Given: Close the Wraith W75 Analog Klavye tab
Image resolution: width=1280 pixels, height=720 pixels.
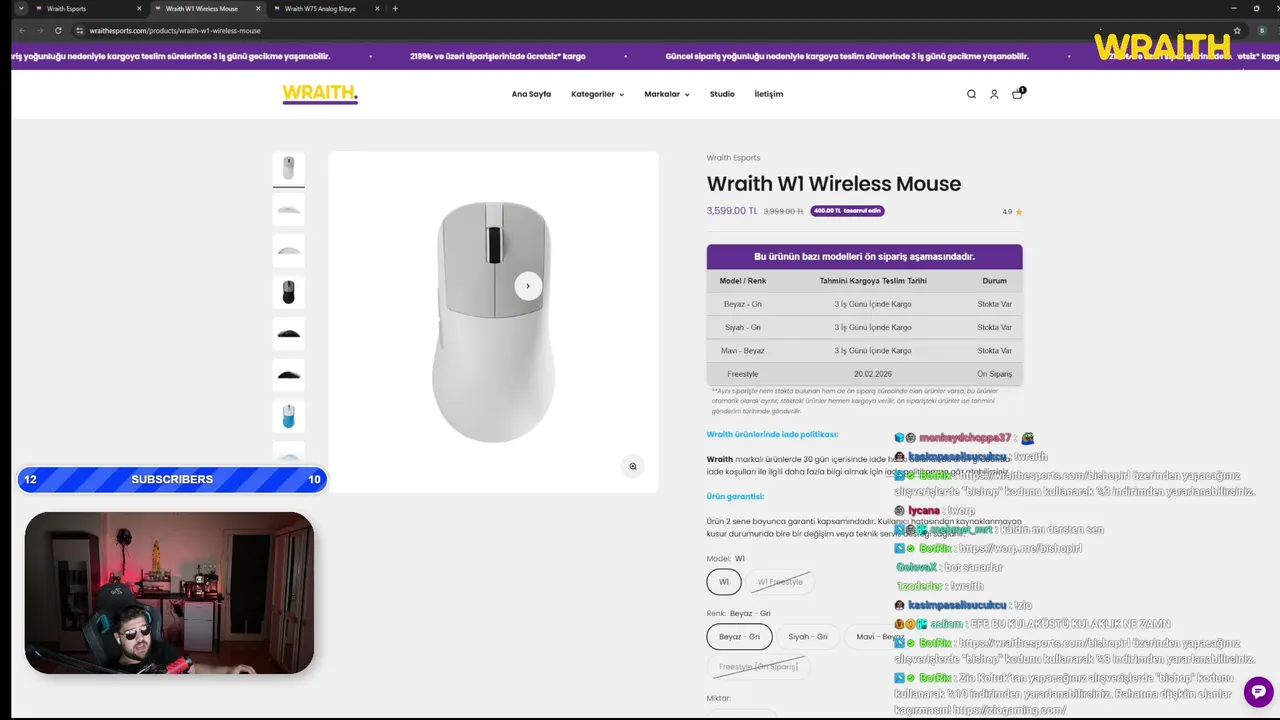Looking at the screenshot, I should coord(377,8).
